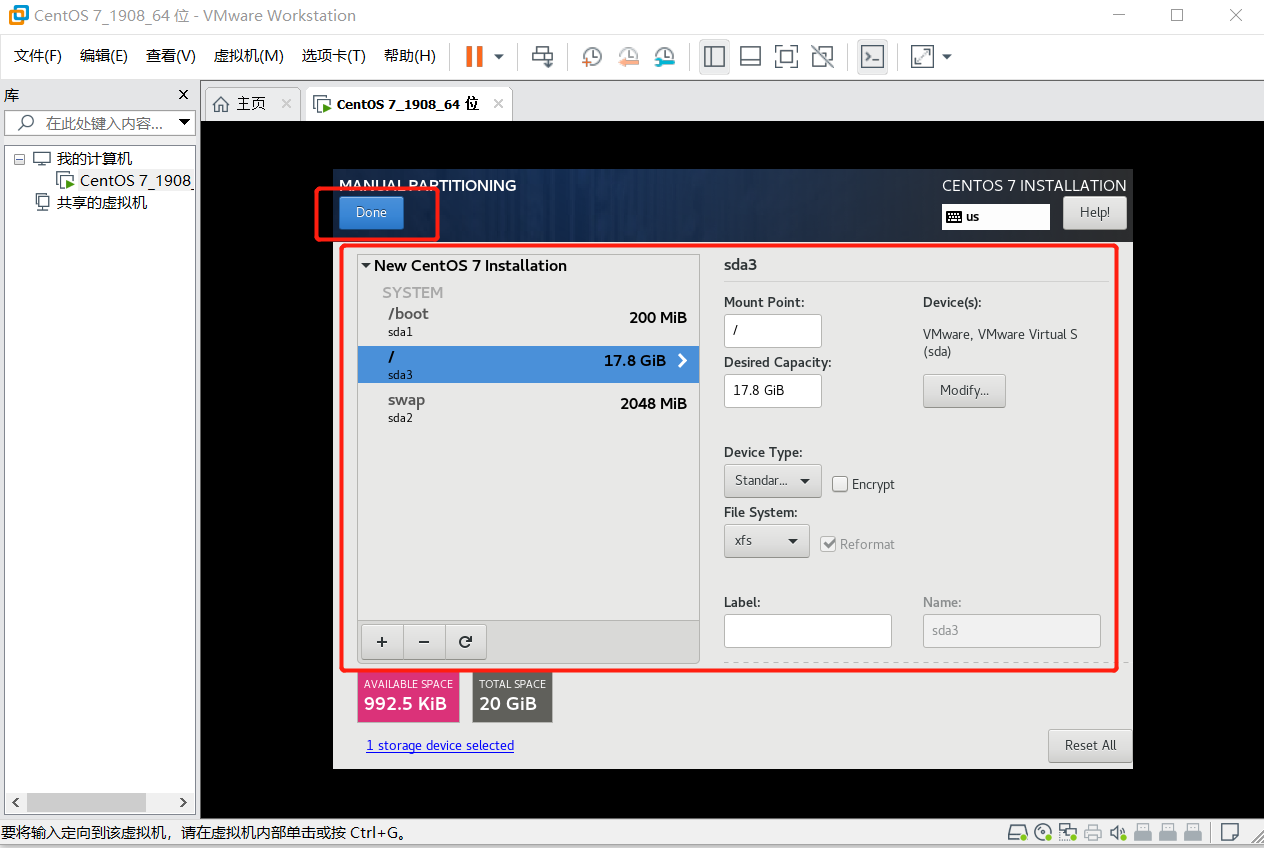Open the library search filter dropdown arrow
This screenshot has width=1264, height=848.
click(184, 123)
